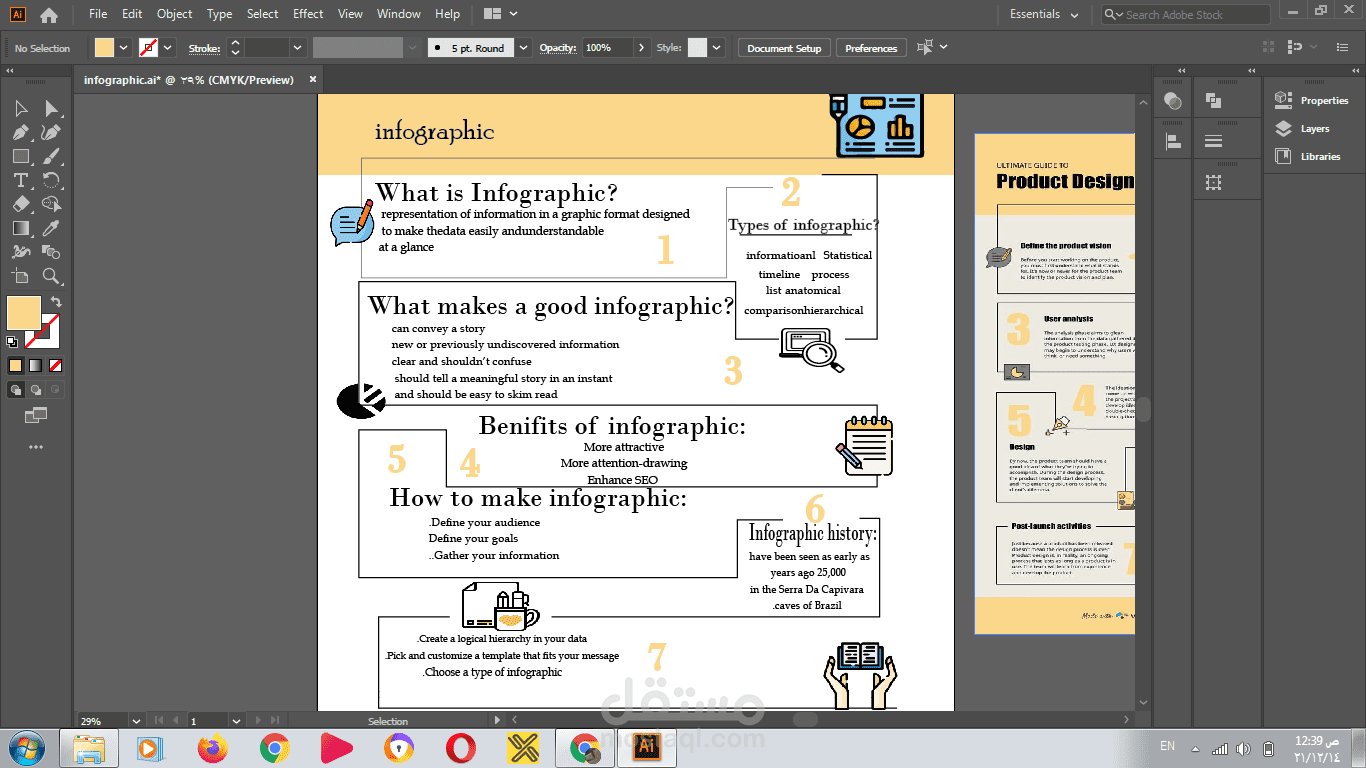Select the Rectangle tool
Screen dimensions: 1366x768
[21, 156]
